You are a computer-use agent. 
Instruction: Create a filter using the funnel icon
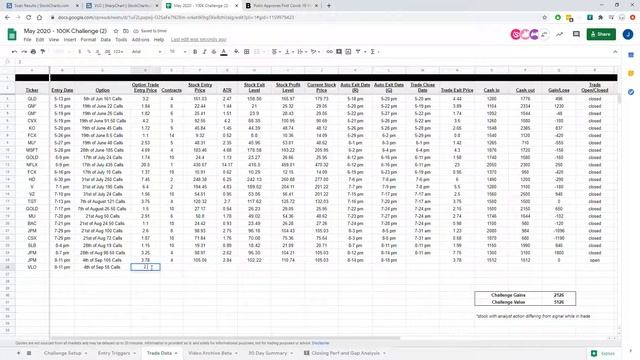(358, 52)
